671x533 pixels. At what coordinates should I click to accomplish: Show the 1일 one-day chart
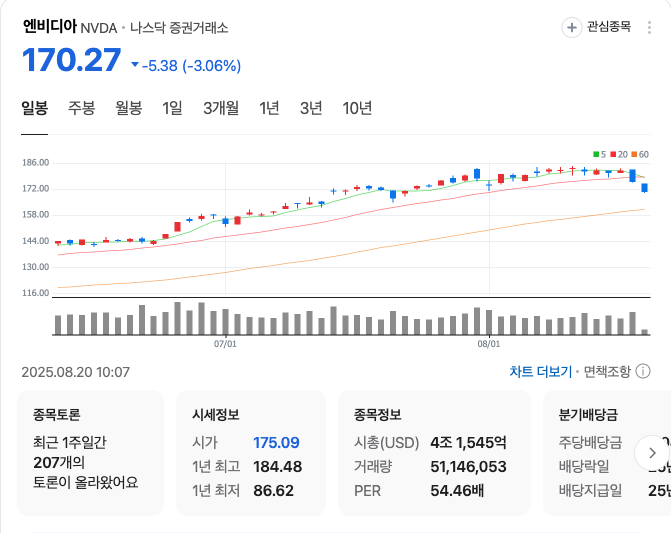[x=172, y=108]
